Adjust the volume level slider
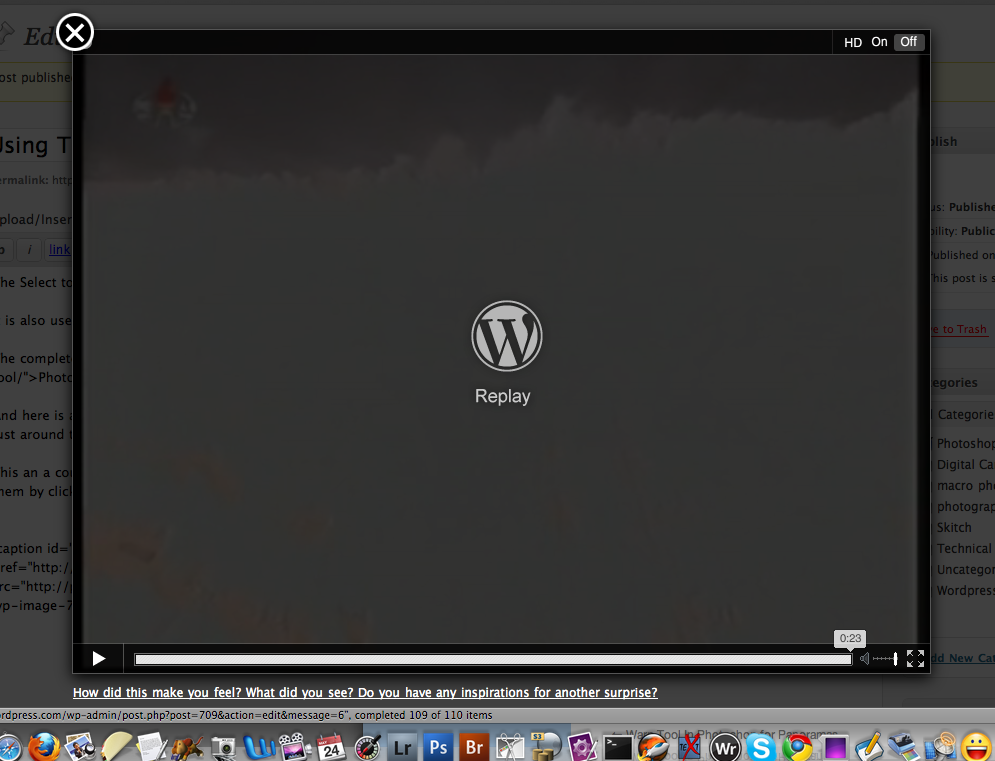Image resolution: width=995 pixels, height=761 pixels. (885, 659)
